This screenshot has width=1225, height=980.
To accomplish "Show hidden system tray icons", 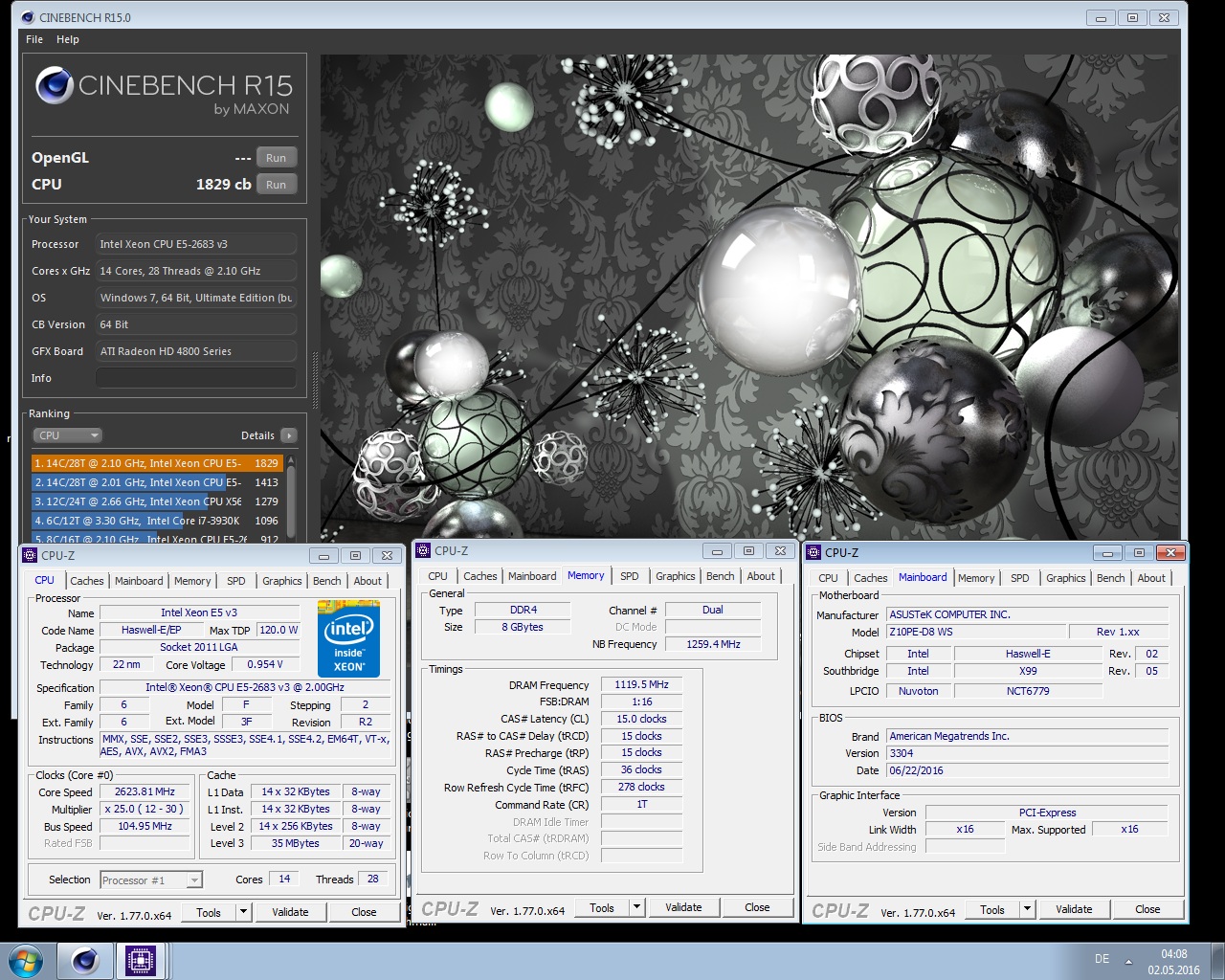I will coord(1128,961).
